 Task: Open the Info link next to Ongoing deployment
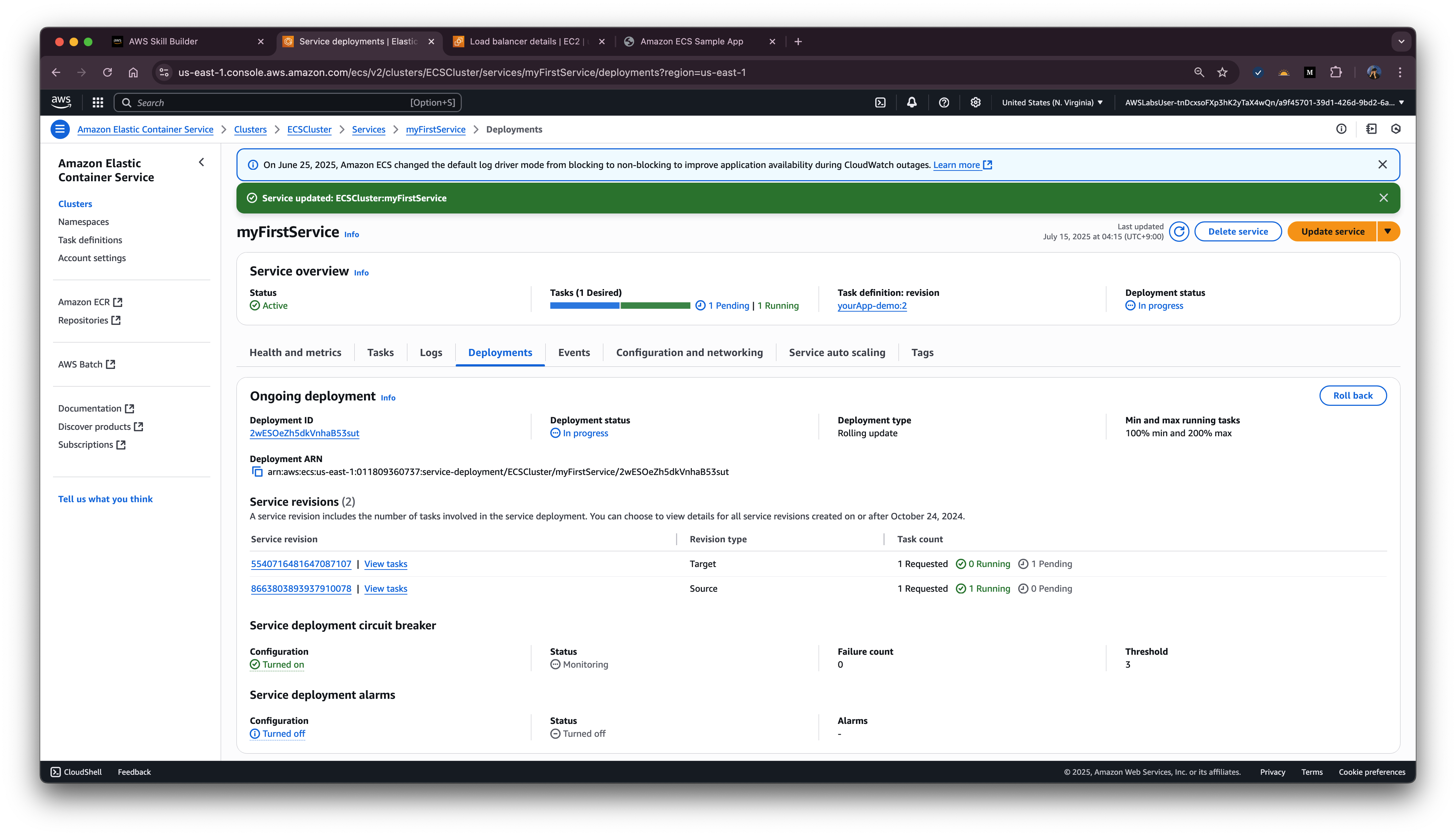(x=388, y=398)
